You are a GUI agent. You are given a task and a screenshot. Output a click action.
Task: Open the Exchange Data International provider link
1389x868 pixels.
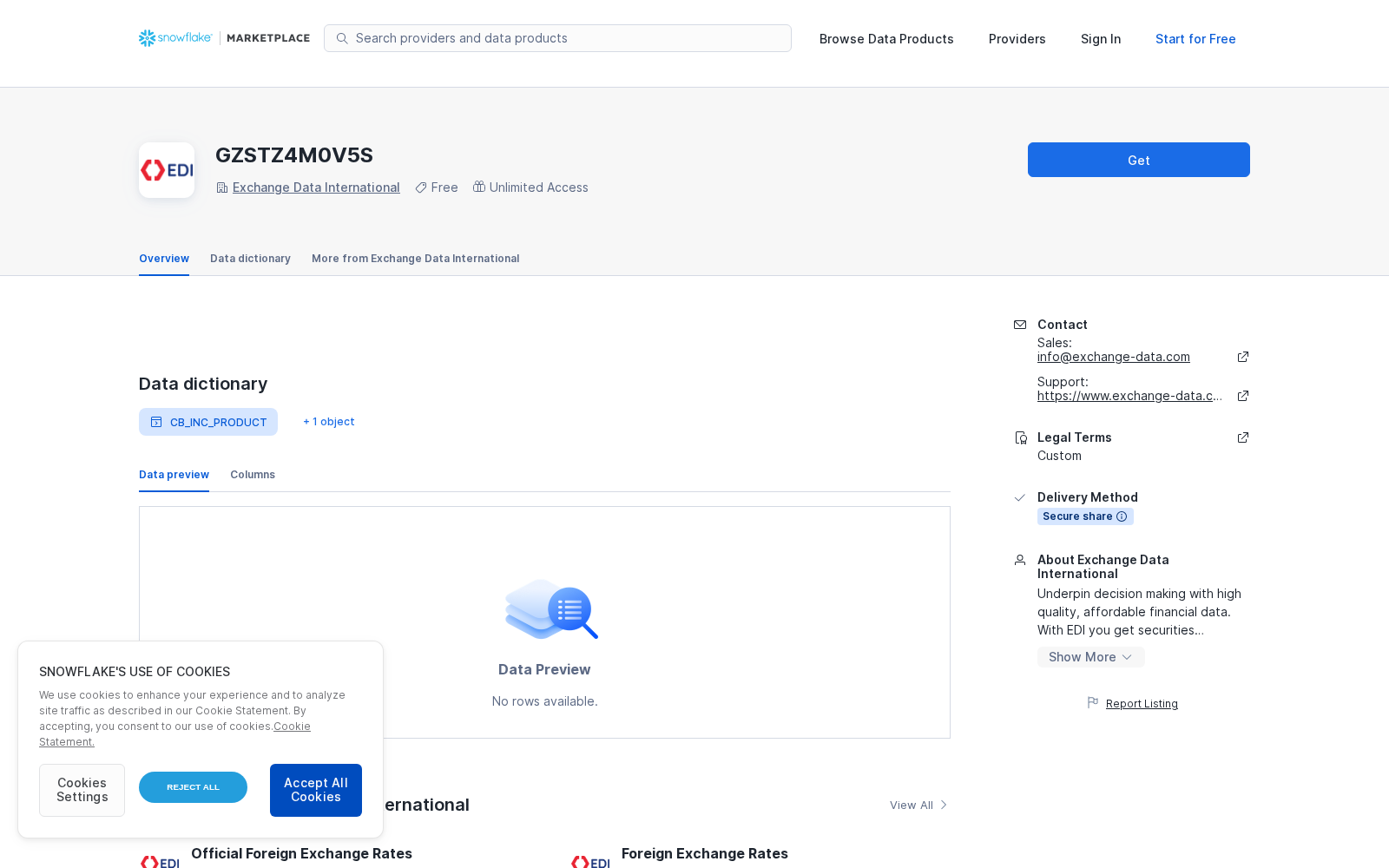pos(316,187)
